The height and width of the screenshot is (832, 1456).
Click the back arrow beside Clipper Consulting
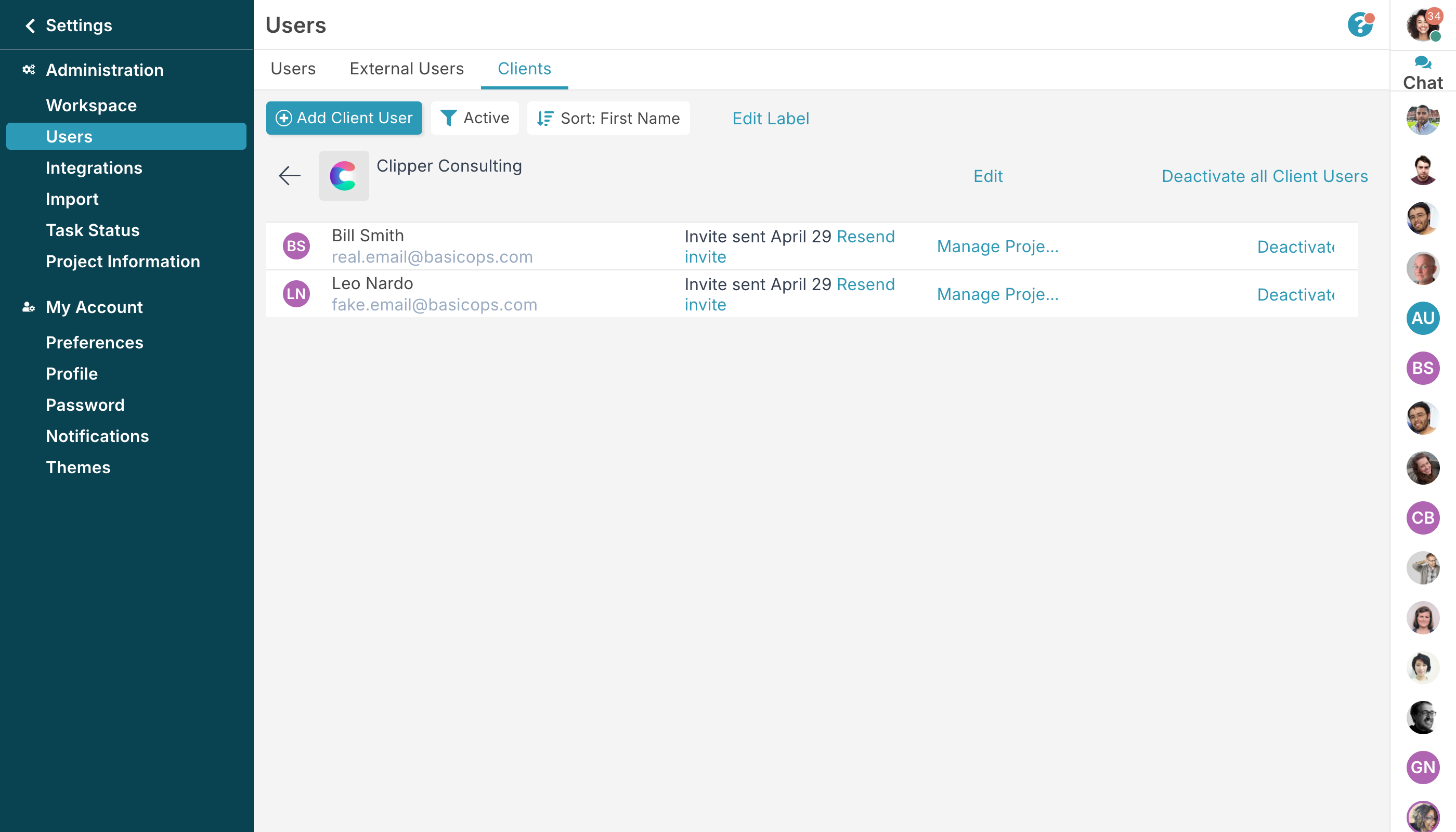click(290, 175)
